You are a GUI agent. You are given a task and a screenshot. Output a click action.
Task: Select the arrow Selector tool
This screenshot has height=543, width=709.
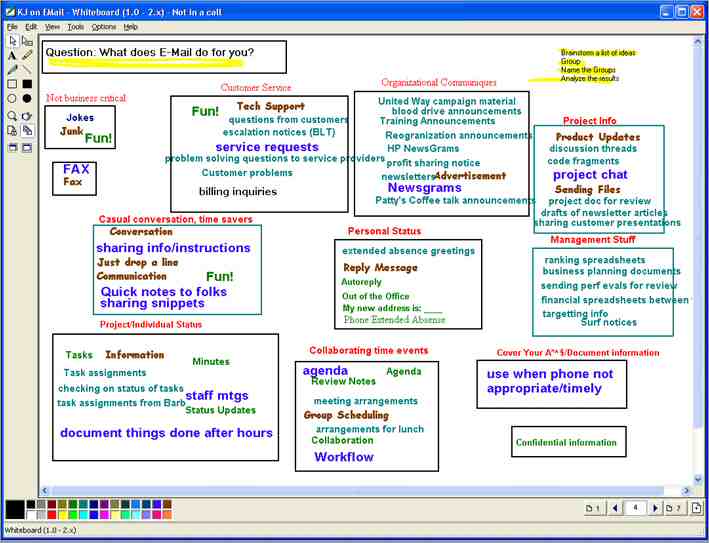point(12,41)
